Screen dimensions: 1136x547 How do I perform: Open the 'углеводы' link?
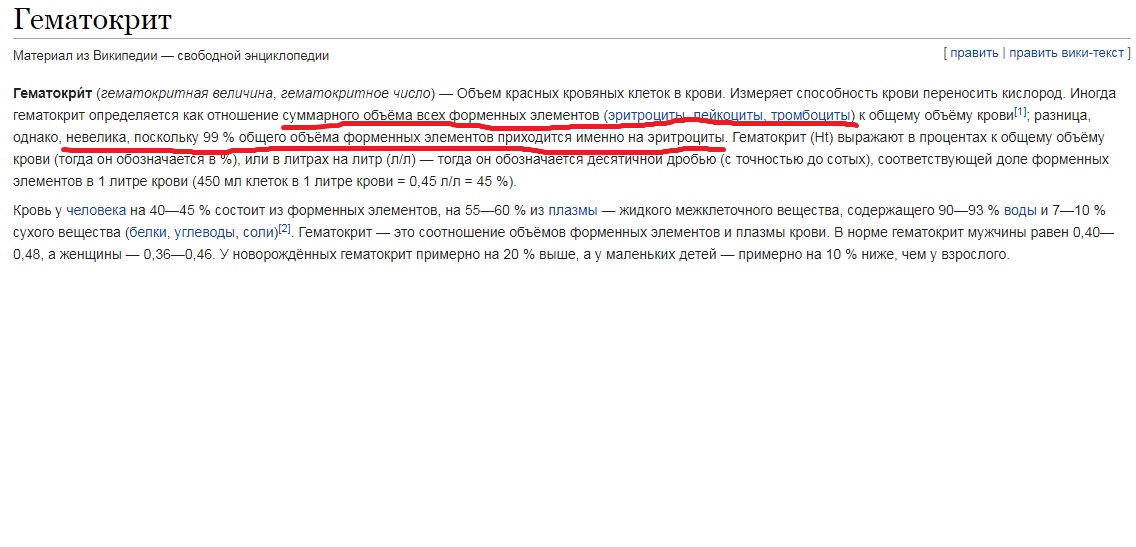point(205,232)
